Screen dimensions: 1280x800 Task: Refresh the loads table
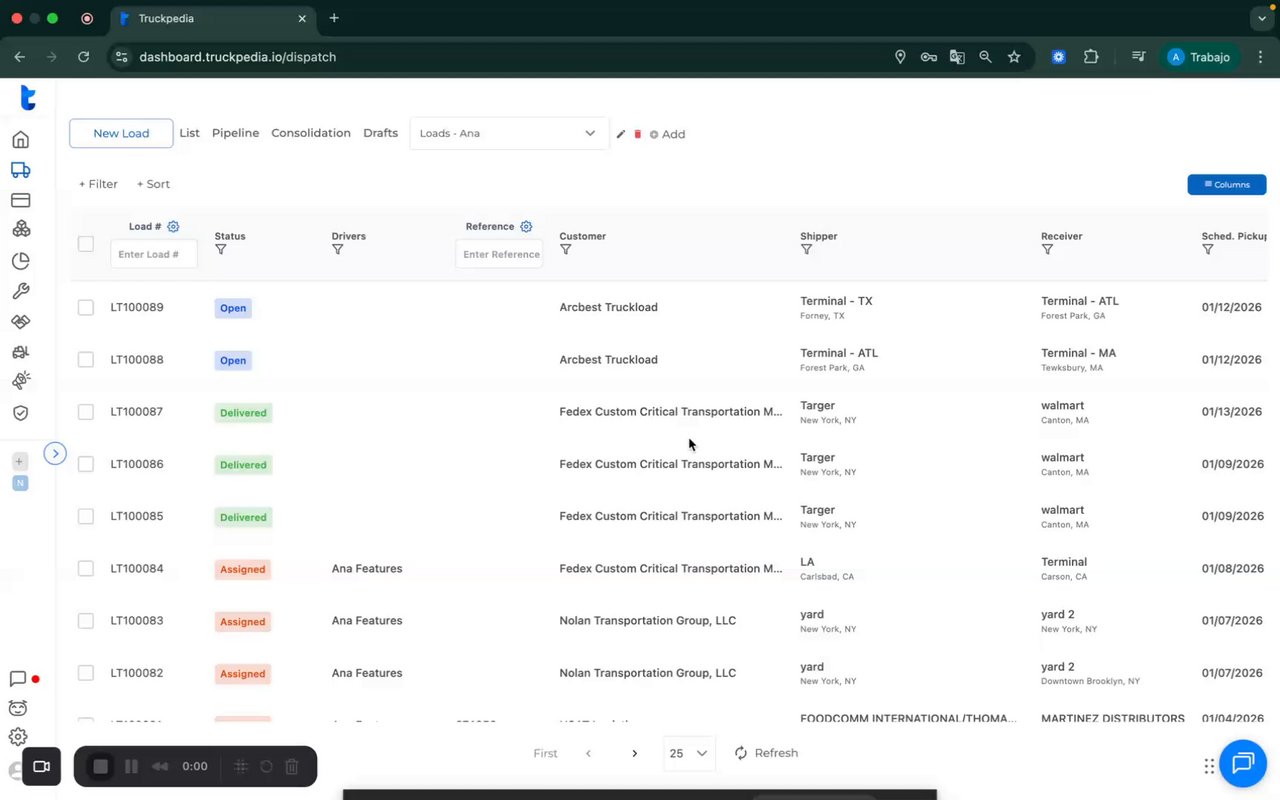tap(766, 753)
